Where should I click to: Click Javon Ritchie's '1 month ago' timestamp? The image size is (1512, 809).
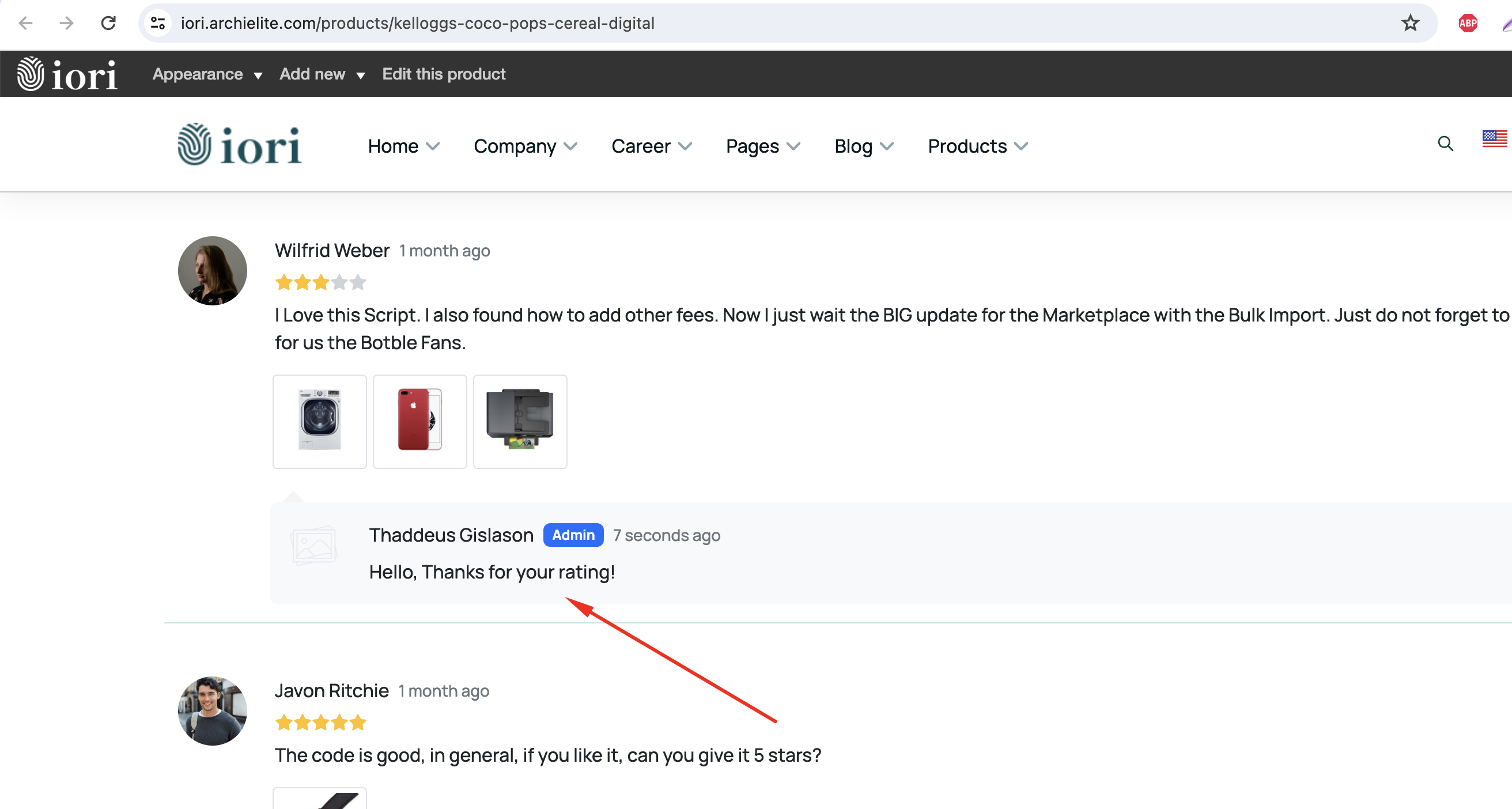[x=444, y=691]
